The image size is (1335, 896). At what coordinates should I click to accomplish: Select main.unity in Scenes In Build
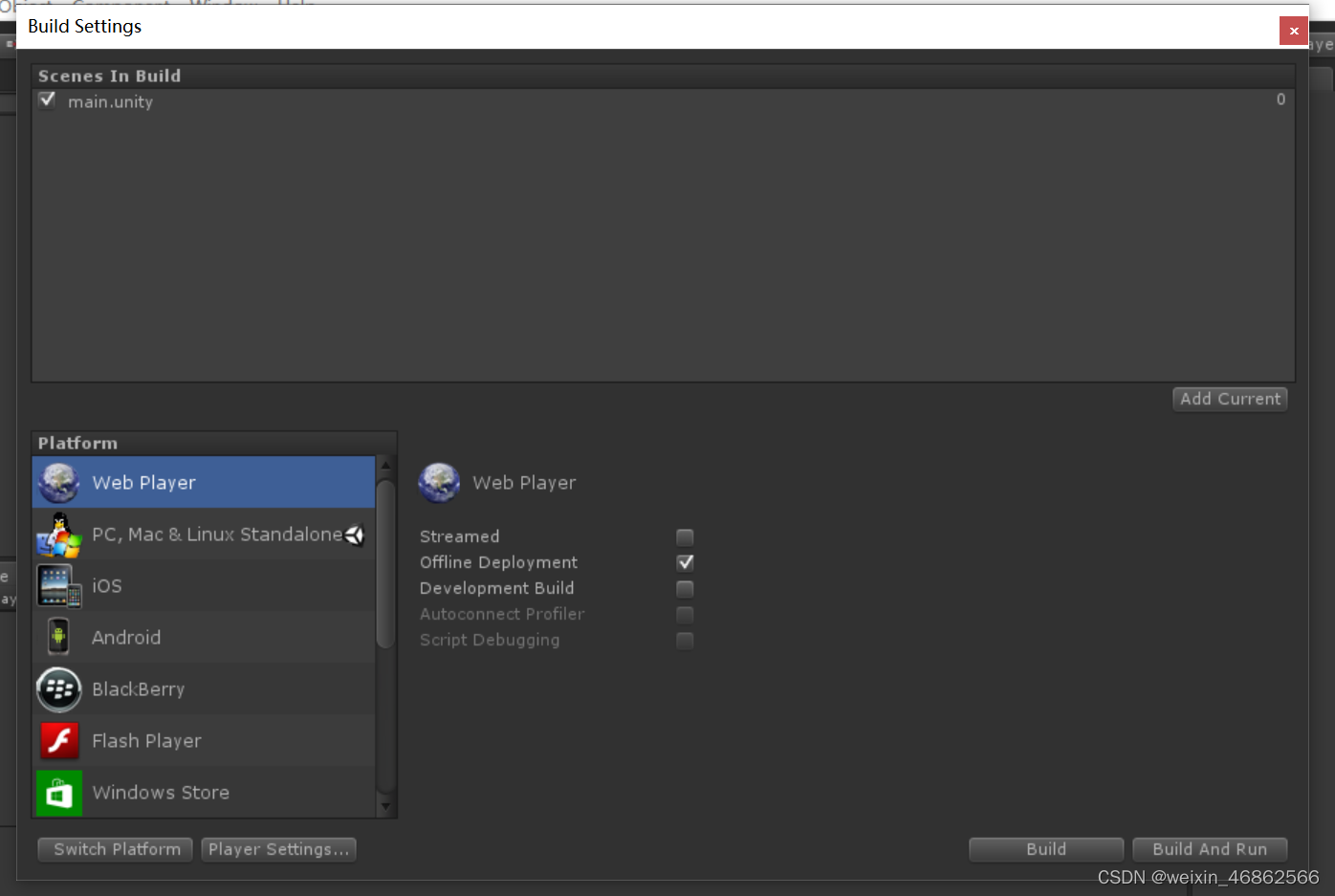click(x=110, y=101)
